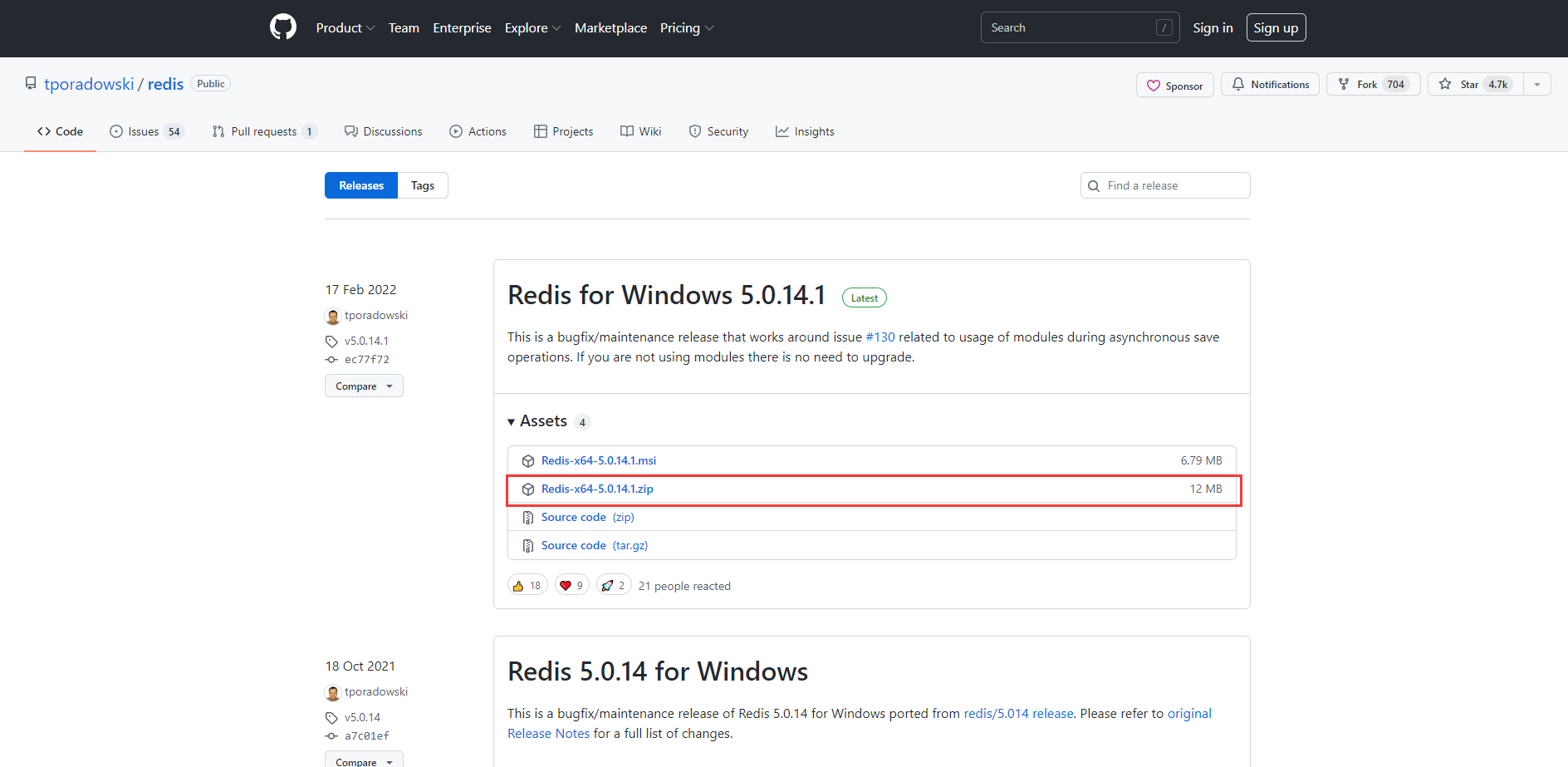
Task: Download Redis-x64-5.0.14.1.zip
Action: coord(597,489)
